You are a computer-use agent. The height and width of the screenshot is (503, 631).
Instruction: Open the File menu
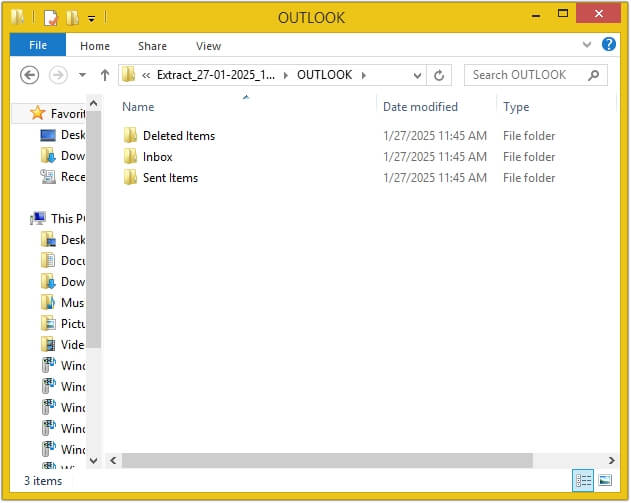(38, 46)
